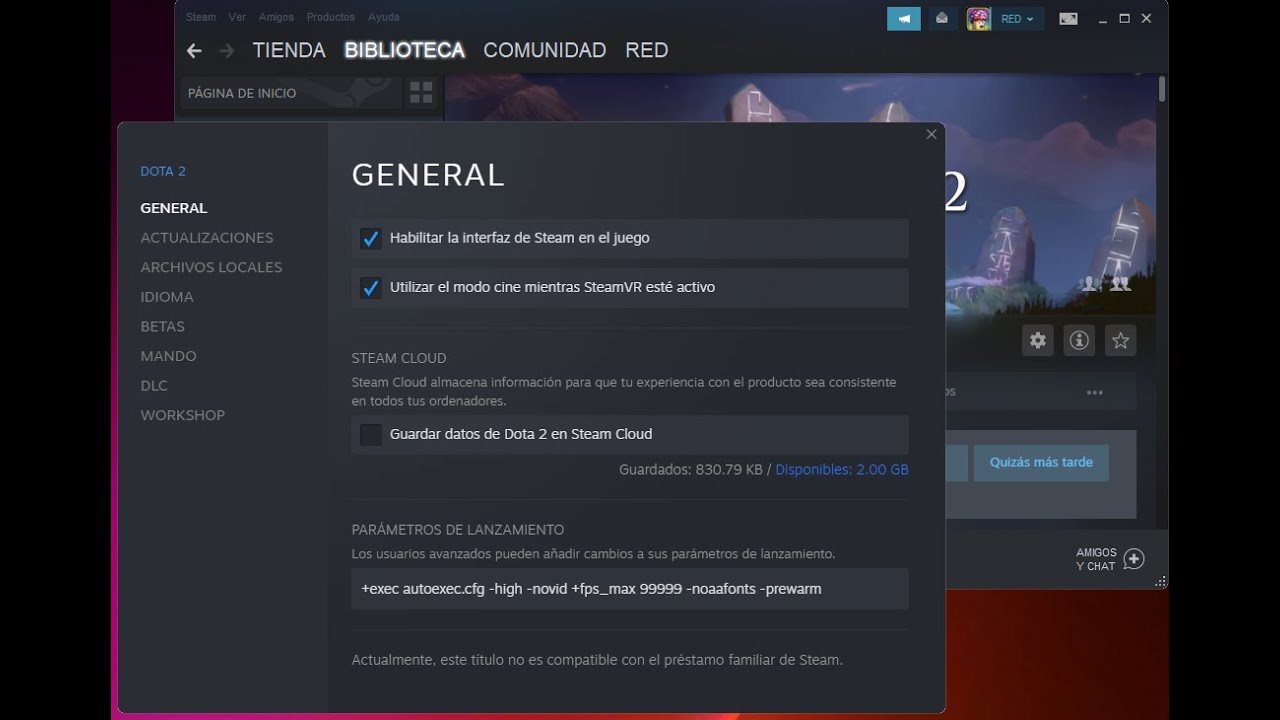Screen dimensions: 1280x720
Task: Add Dota 2 to favorites star
Action: point(1121,341)
